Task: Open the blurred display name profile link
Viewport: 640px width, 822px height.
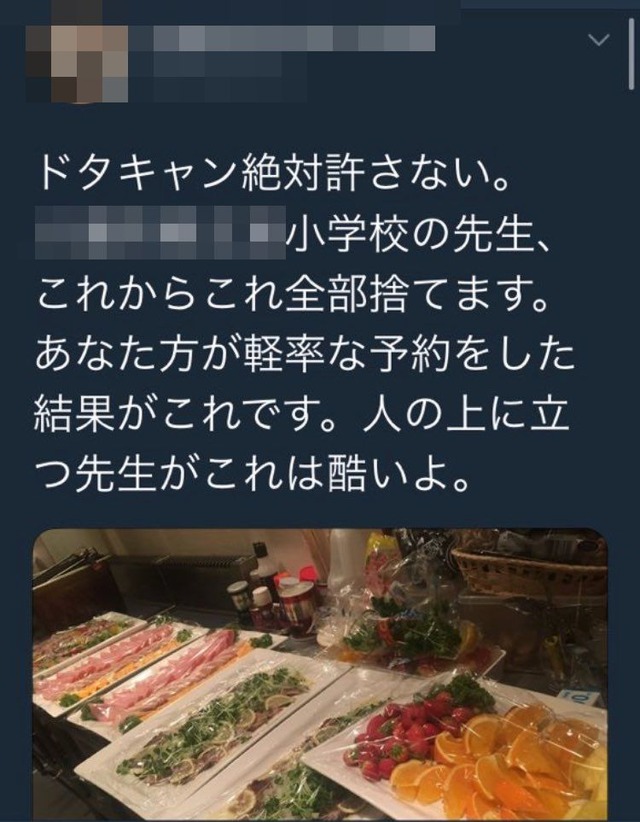Action: point(281,38)
